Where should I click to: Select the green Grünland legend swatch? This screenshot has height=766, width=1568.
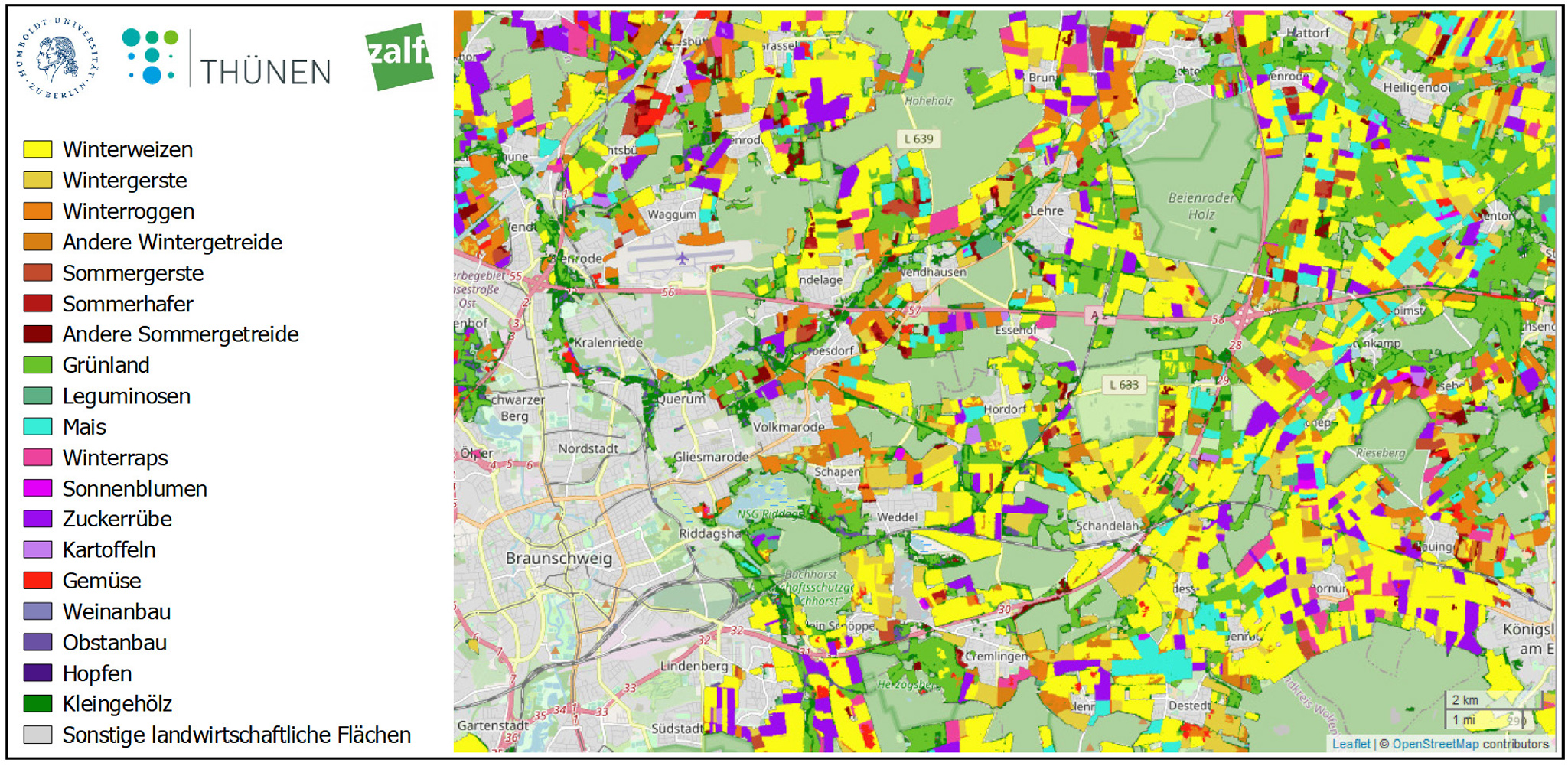click(x=38, y=365)
